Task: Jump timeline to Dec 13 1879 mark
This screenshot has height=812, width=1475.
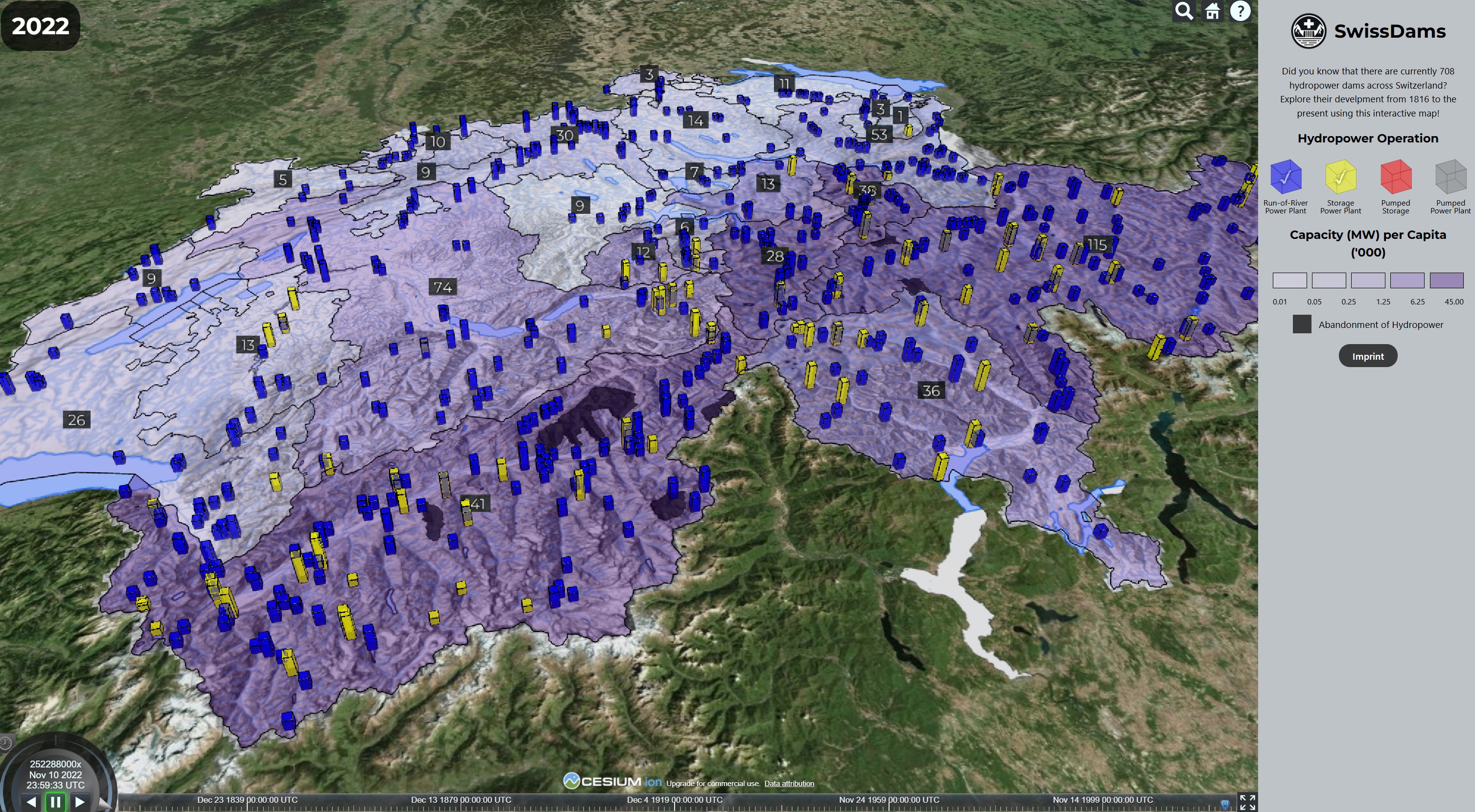Action: coord(461,800)
